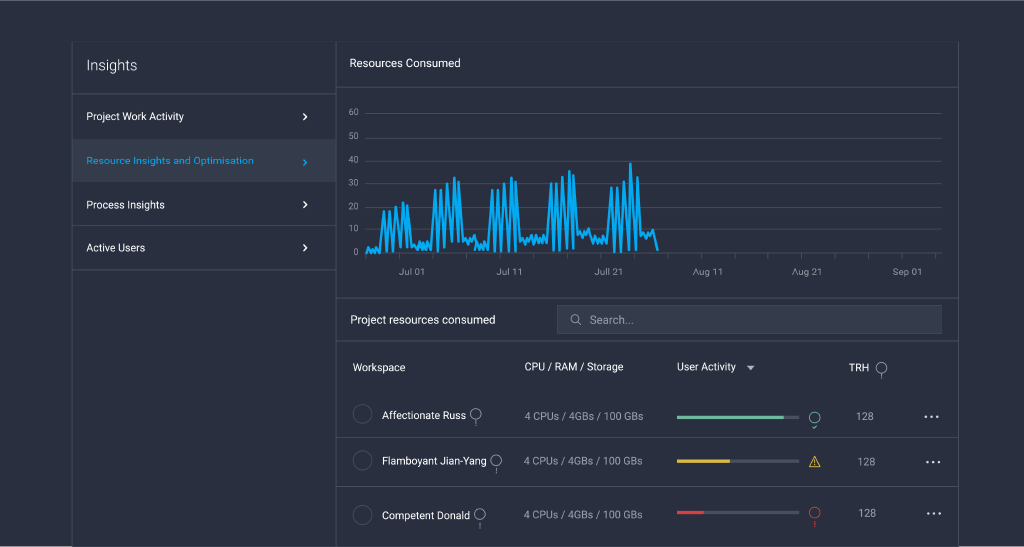This screenshot has height=547, width=1024.
Task: Click the red alert icon for Competent Donald
Action: [814, 513]
